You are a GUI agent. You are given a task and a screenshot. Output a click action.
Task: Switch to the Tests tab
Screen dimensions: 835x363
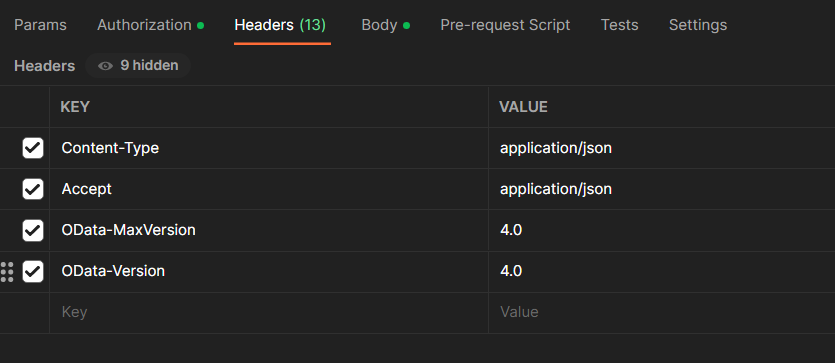[619, 25]
